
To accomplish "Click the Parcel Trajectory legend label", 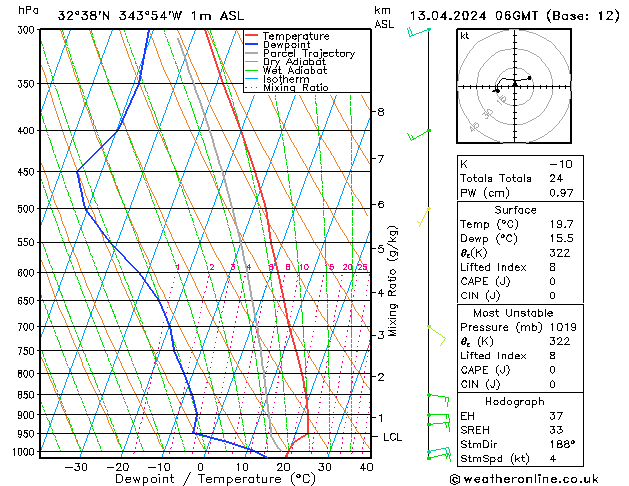I will point(309,53).
